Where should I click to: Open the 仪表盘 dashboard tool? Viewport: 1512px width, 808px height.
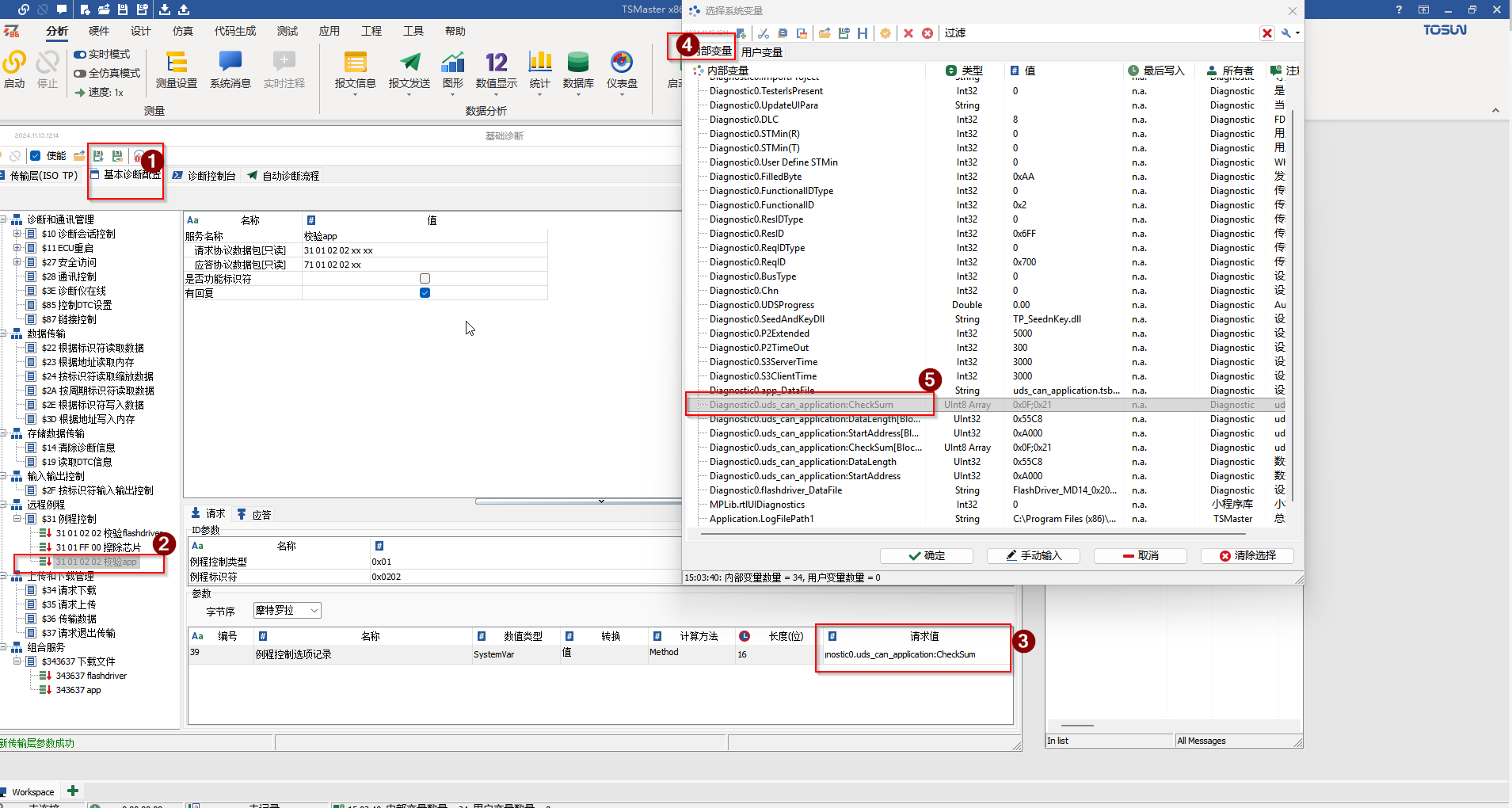(622, 70)
